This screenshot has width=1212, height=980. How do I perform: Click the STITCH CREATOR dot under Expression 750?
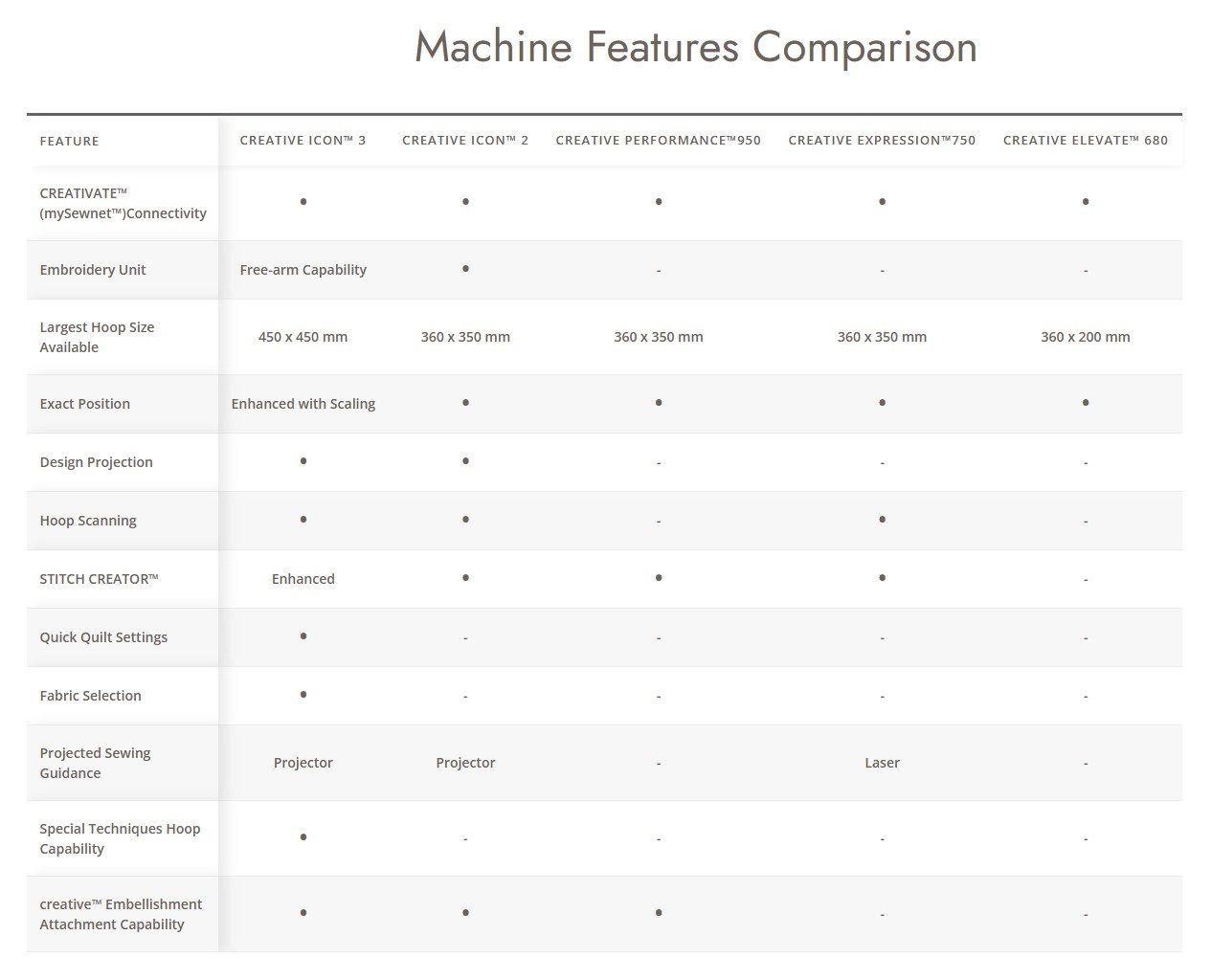point(882,578)
